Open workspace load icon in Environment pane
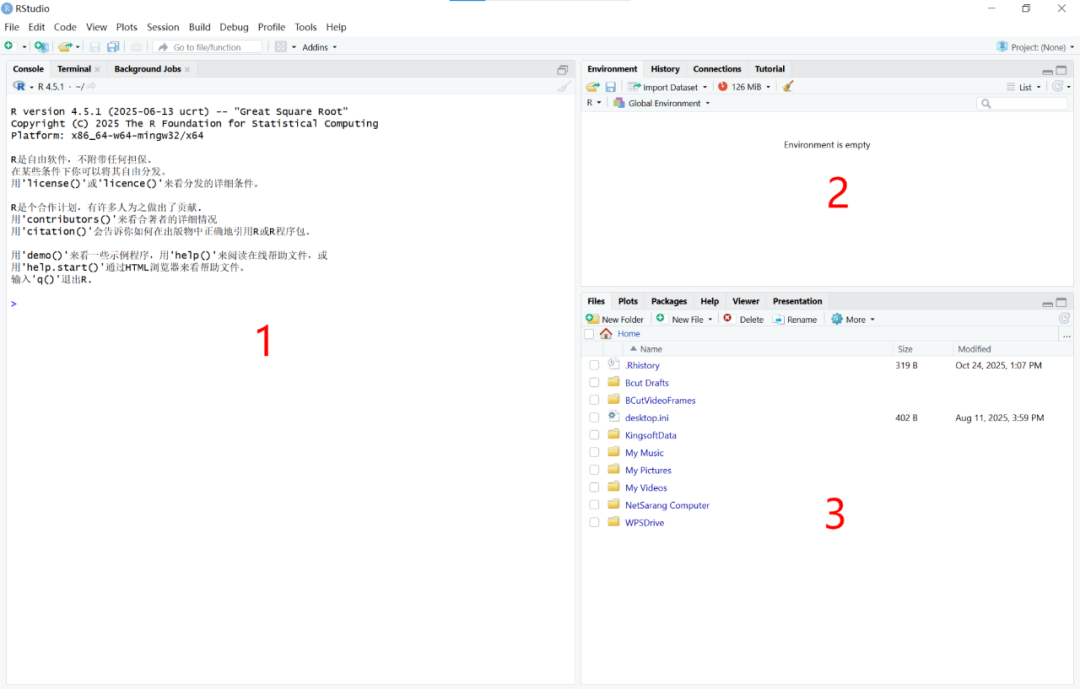This screenshot has width=1080, height=689. (592, 86)
